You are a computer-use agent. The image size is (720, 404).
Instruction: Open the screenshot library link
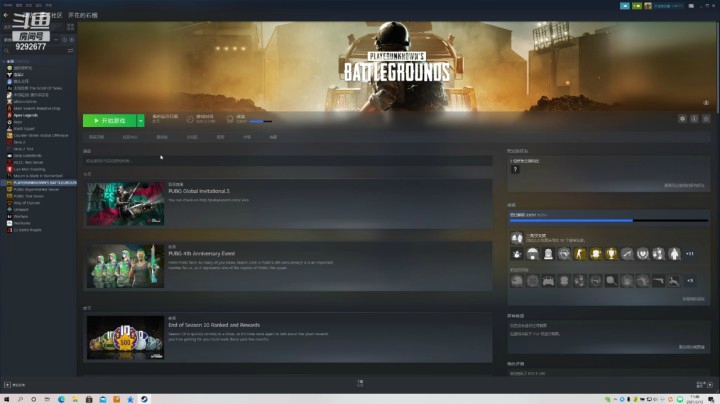pyautogui.click(x=692, y=347)
